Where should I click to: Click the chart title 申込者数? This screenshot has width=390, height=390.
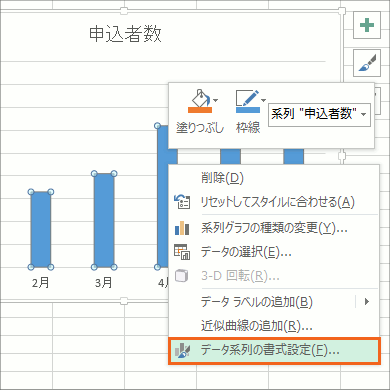click(x=125, y=34)
